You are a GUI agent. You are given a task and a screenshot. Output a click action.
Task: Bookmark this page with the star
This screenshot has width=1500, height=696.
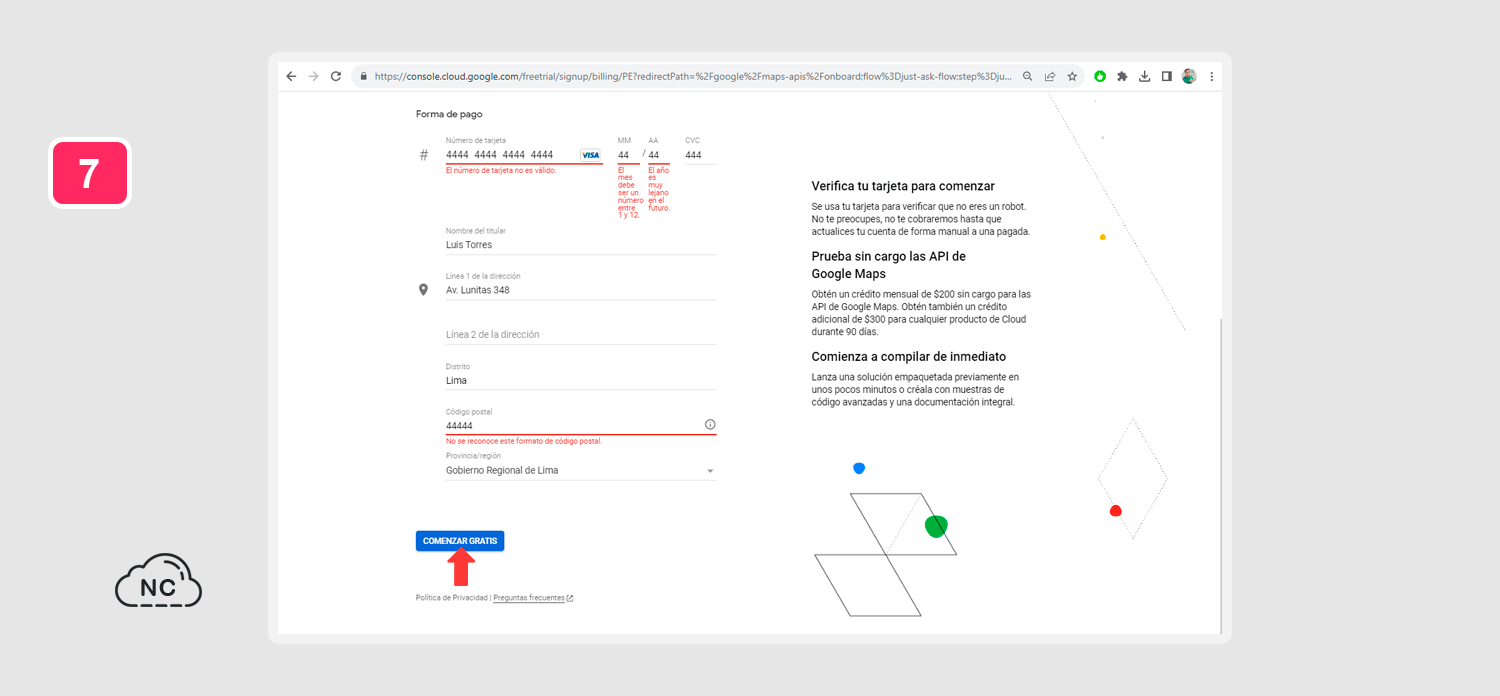click(x=1072, y=76)
